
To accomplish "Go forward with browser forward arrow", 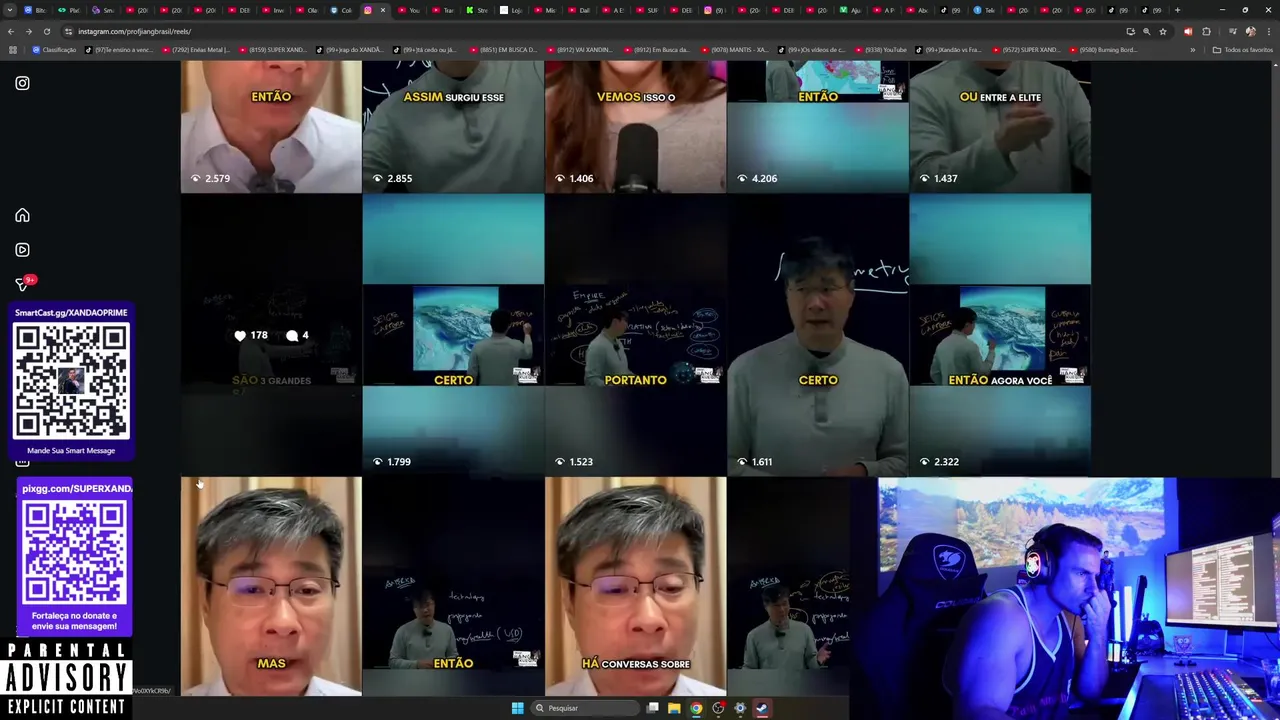I will [29, 31].
